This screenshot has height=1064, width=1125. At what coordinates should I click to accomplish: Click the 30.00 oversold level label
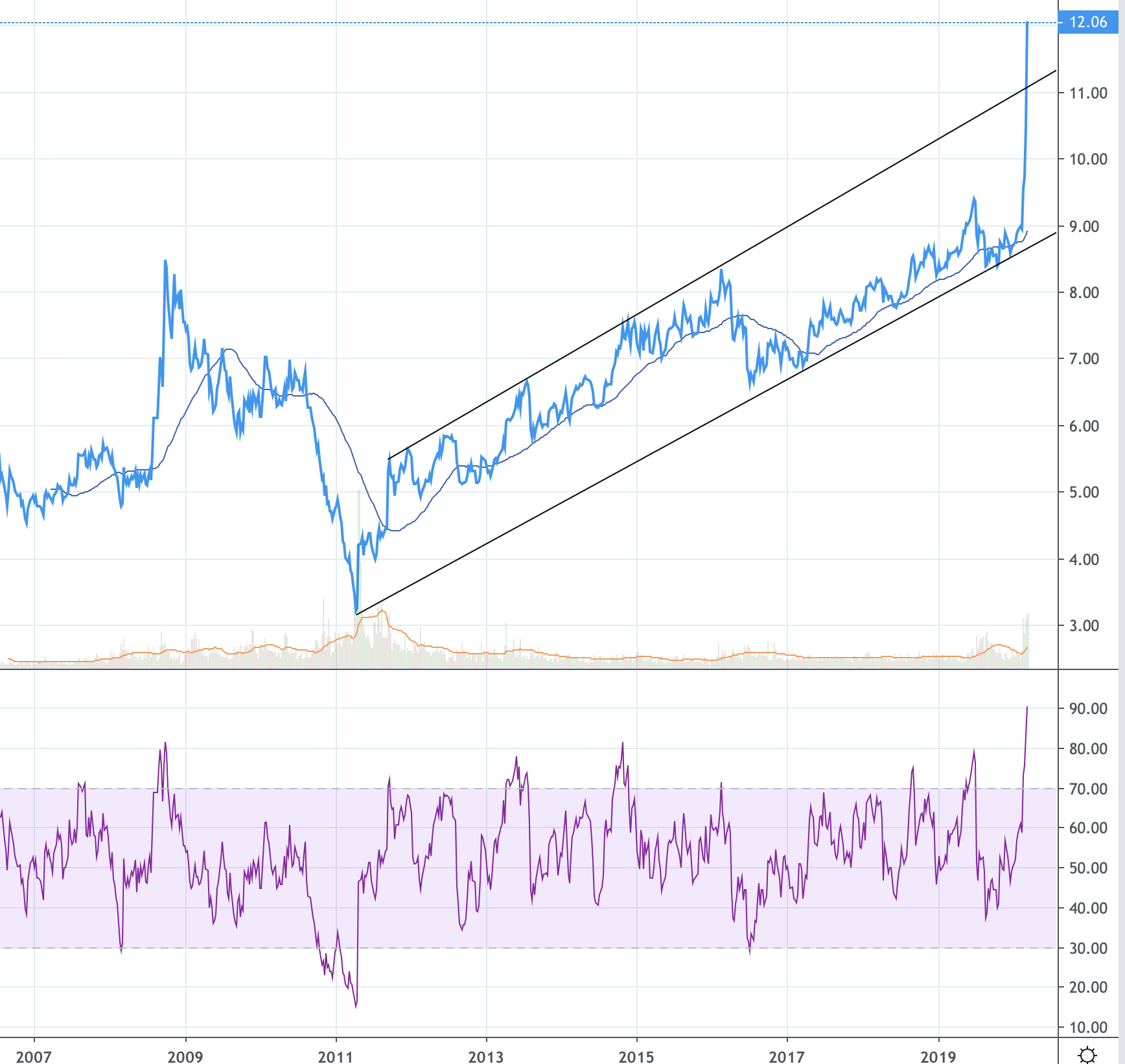(1088, 948)
